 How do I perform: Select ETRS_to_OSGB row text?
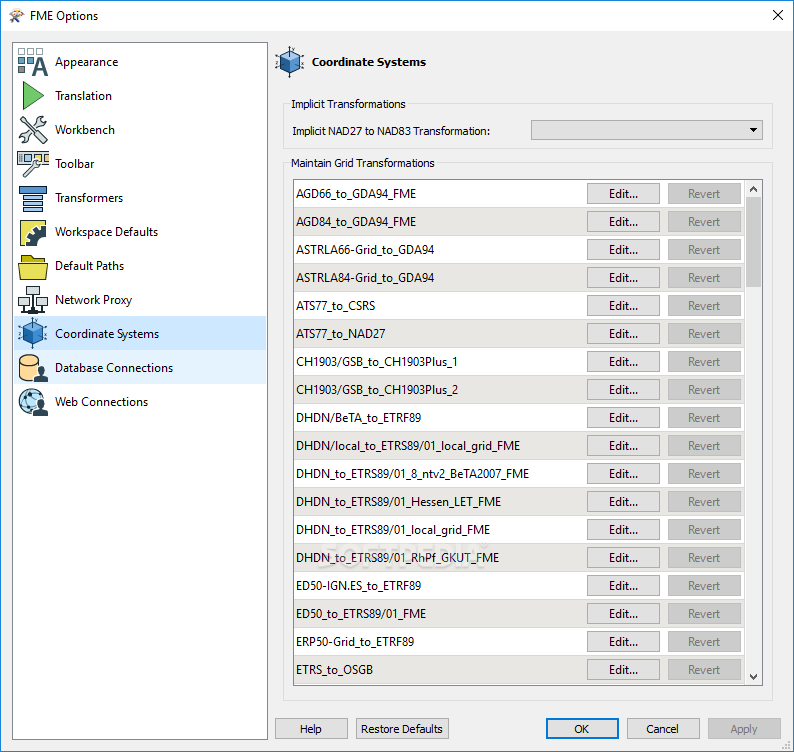334,669
